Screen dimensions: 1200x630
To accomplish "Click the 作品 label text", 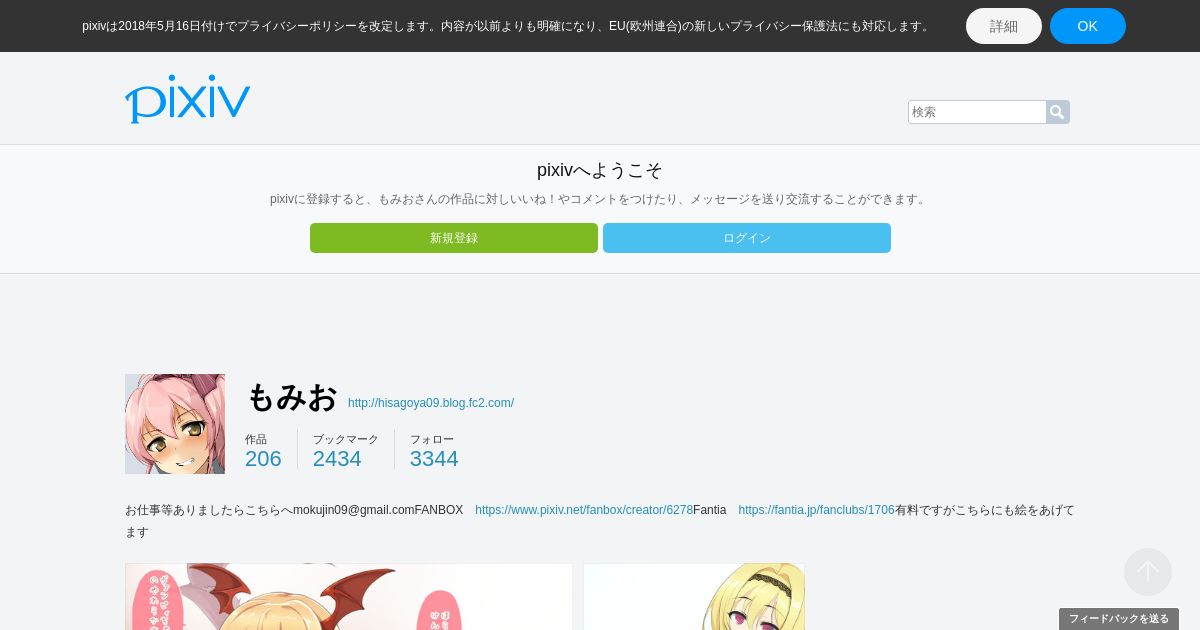I will [x=256, y=439].
